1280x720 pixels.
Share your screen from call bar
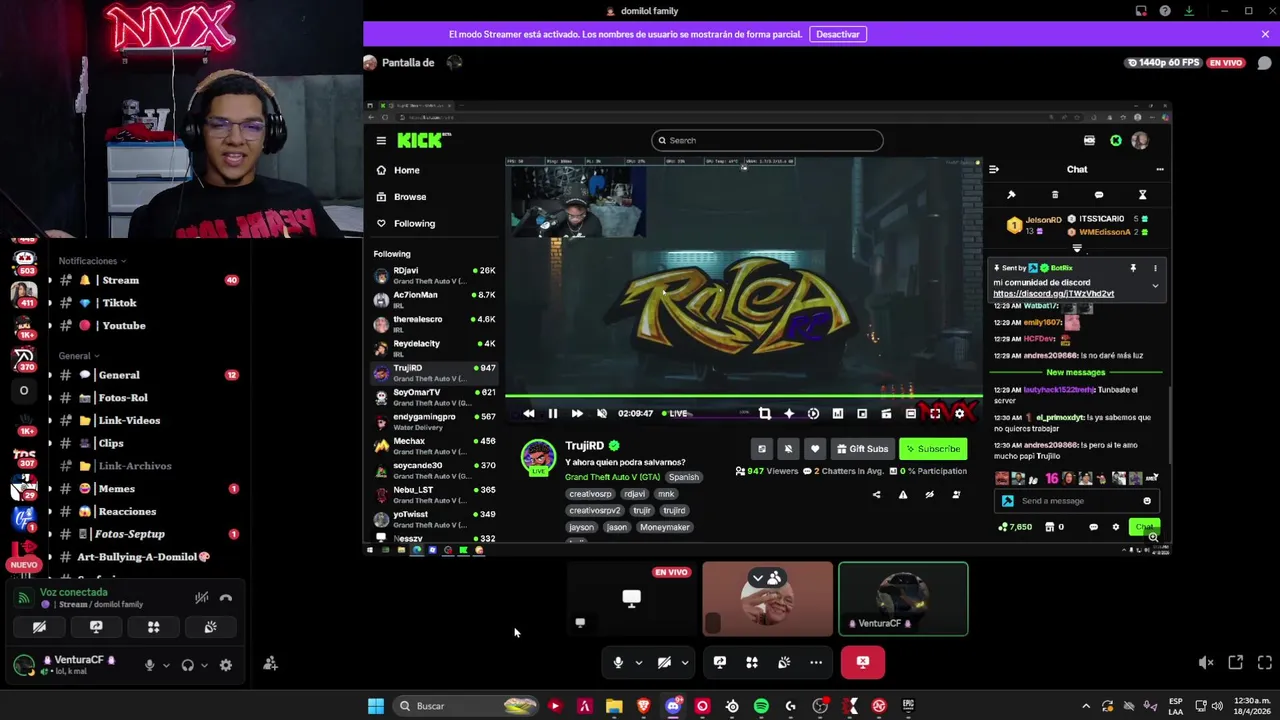coord(720,662)
